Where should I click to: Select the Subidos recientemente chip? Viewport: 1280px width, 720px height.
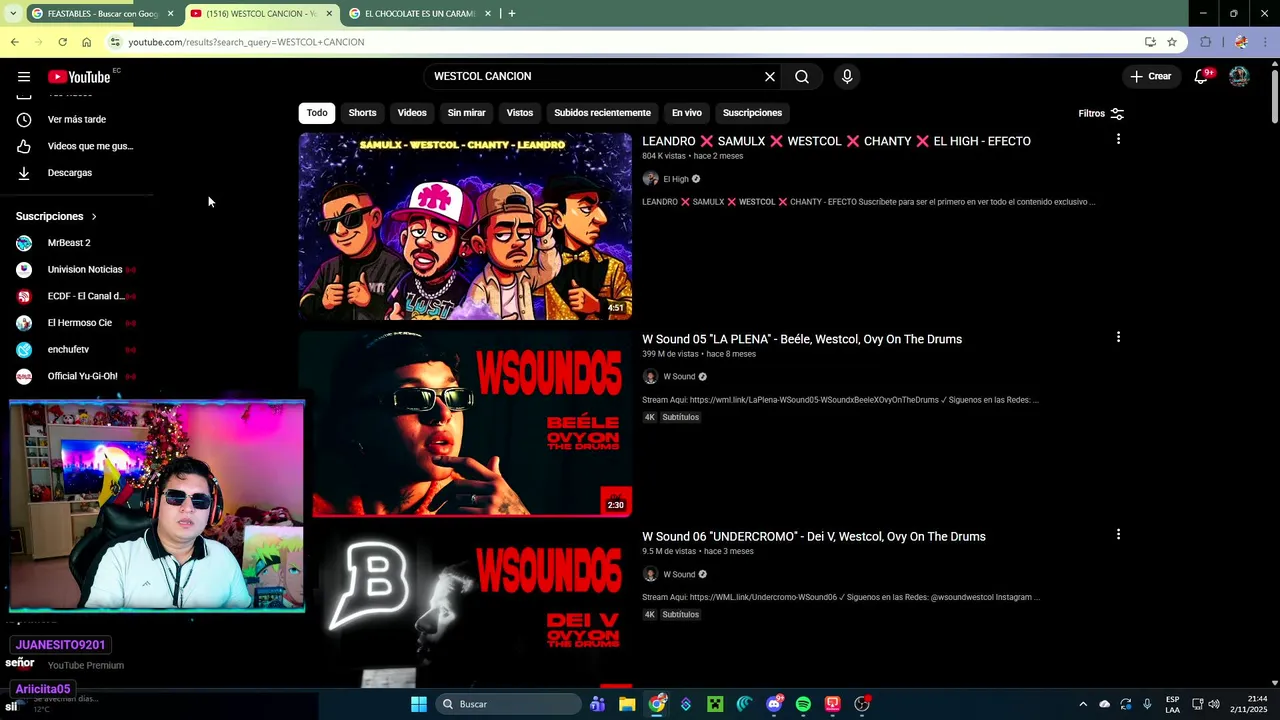pos(602,113)
